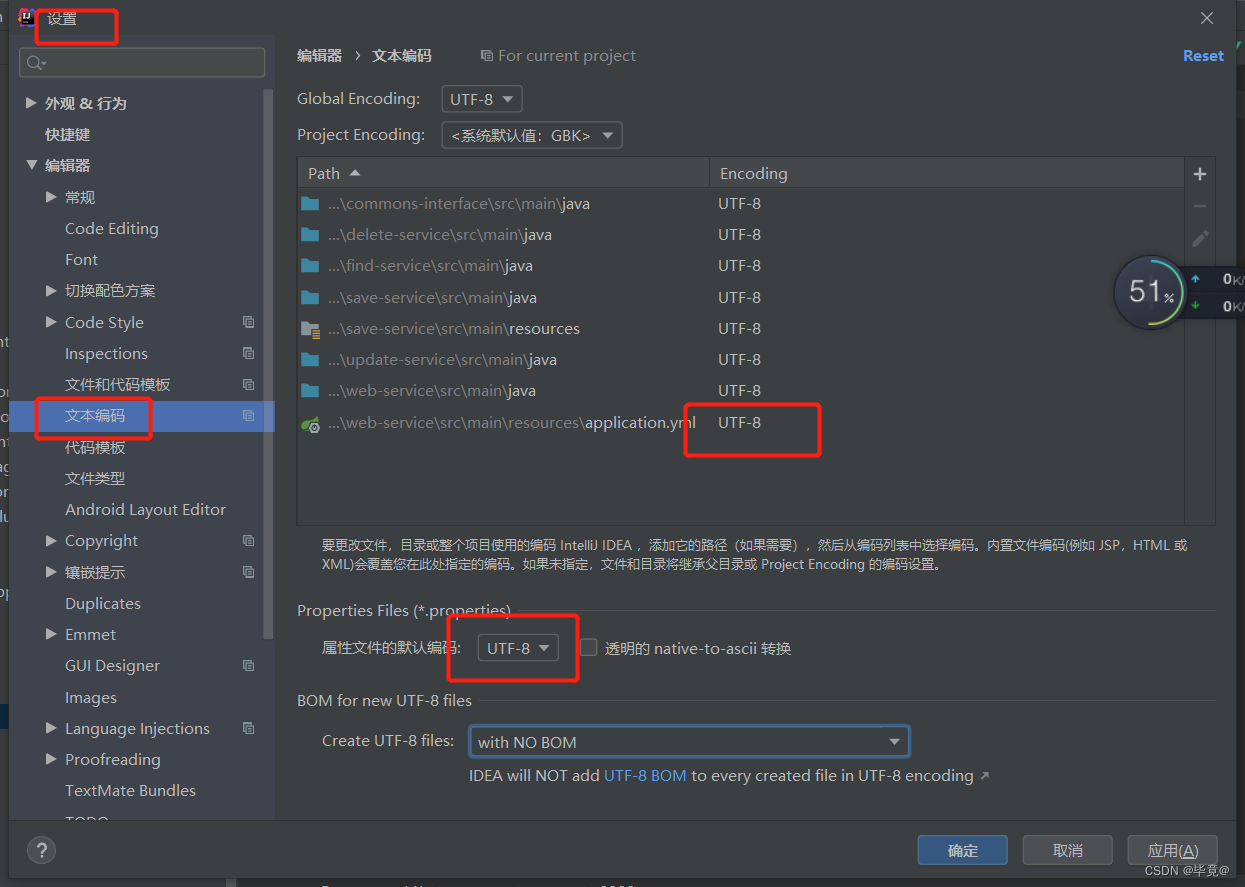1245x887 pixels.
Task: Click the IntelliJ IDEA logo in title bar
Action: (27, 18)
